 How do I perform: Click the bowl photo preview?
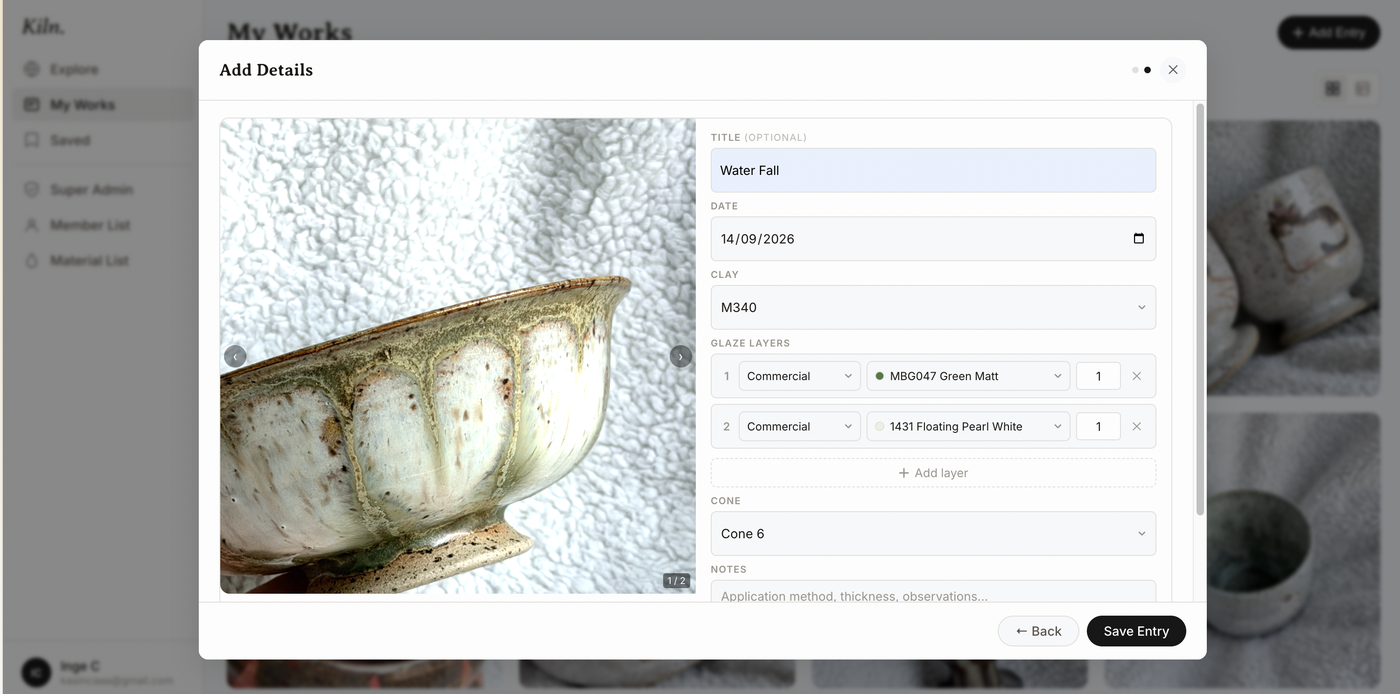[458, 356]
